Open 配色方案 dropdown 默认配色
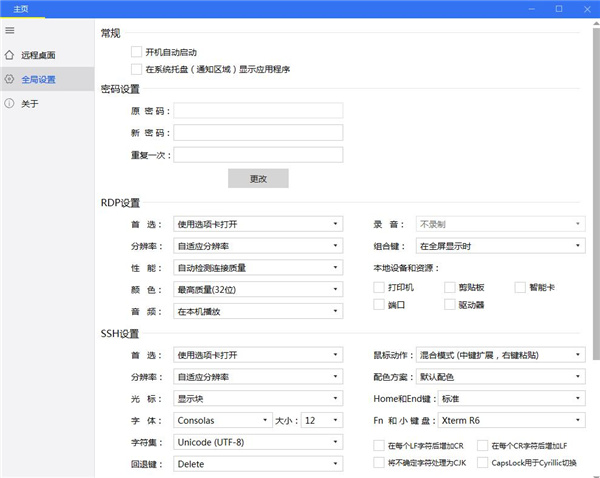Screen dimensions: 600x478 tap(501, 377)
